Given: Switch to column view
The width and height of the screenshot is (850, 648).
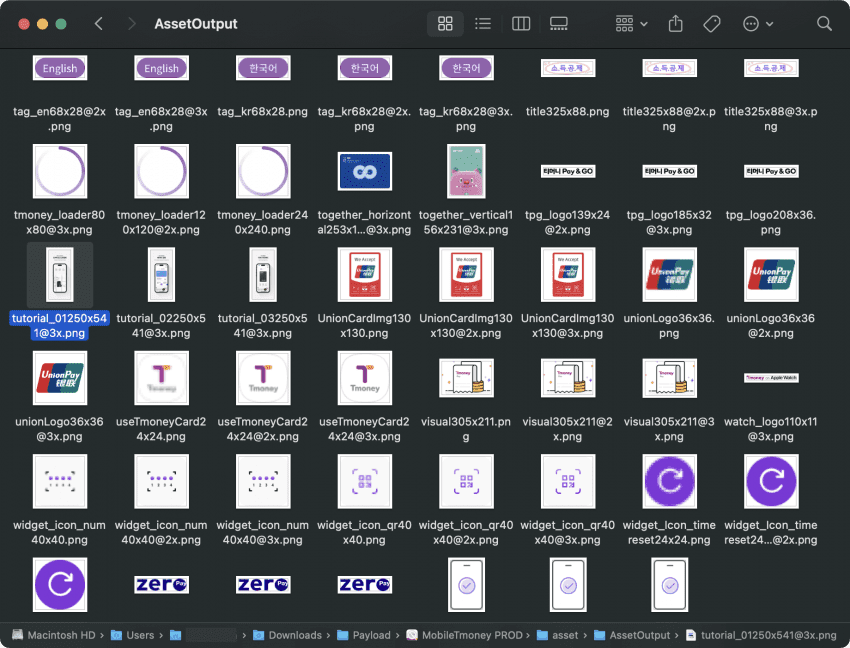Looking at the screenshot, I should 520,24.
